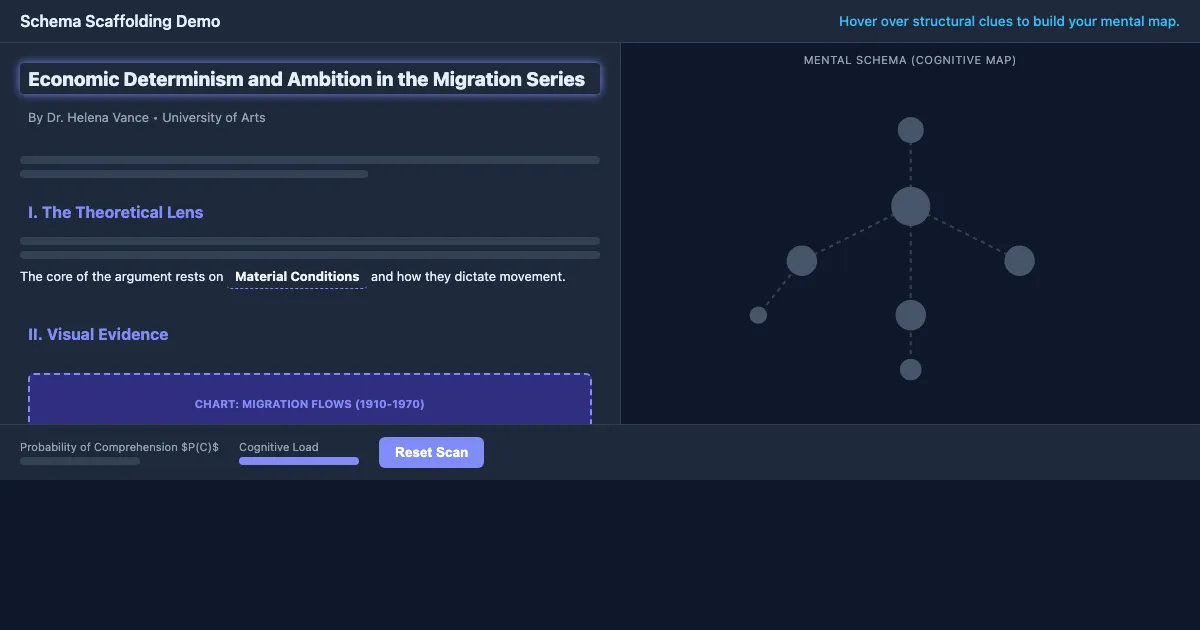Image resolution: width=1200 pixels, height=630 pixels.
Task: Click the Migration Flows chart placeholder
Action: 310,400
